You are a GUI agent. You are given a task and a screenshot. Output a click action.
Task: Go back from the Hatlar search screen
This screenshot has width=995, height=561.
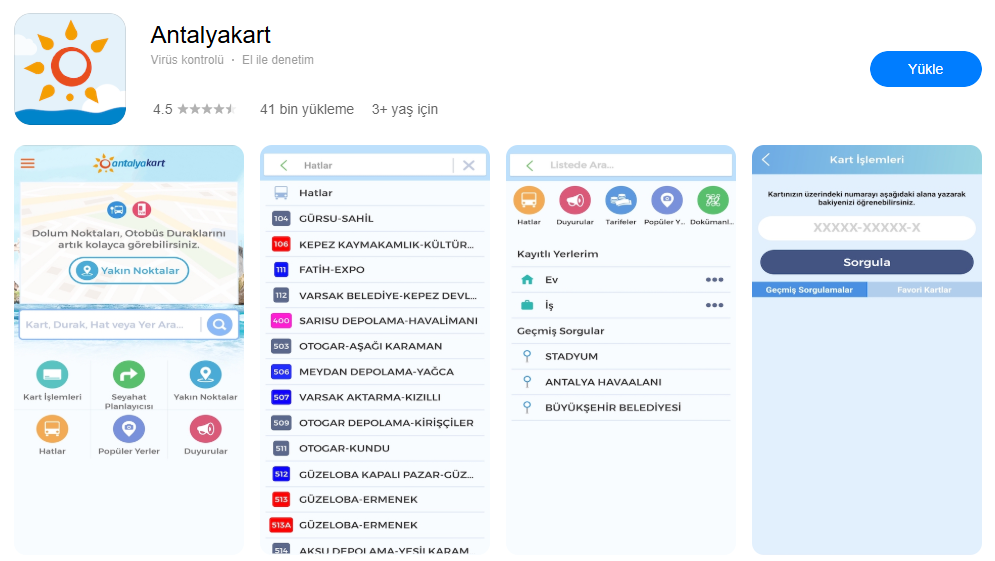tap(284, 165)
